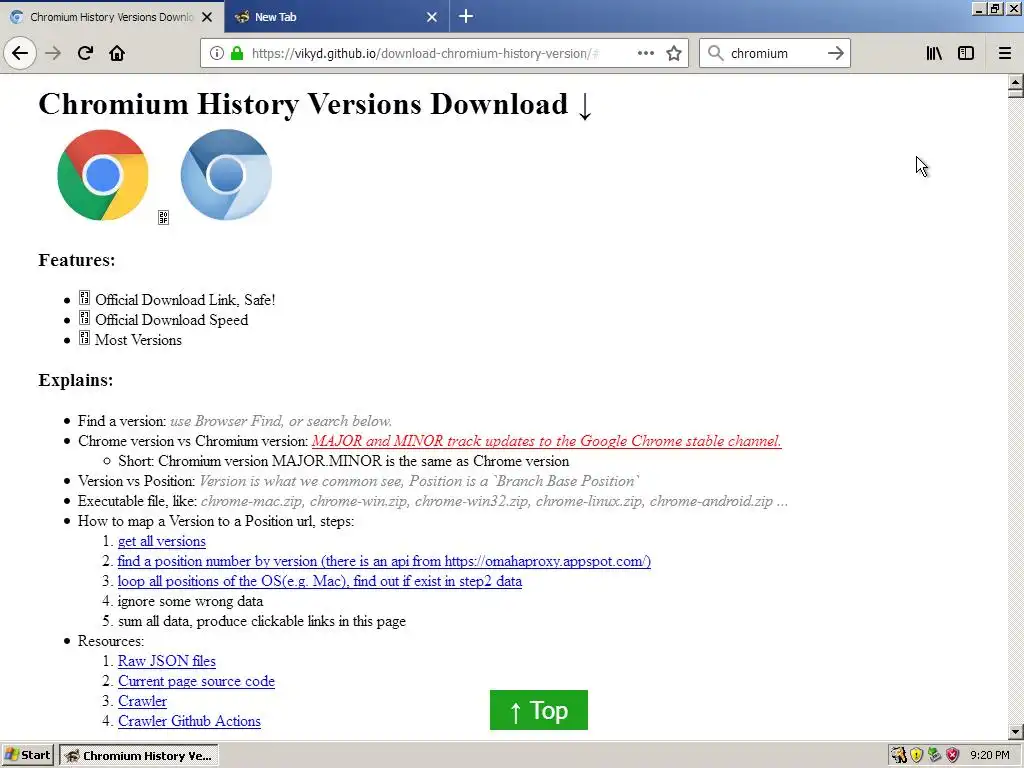
Task: Click the network computers tray icon
Action: [935, 755]
